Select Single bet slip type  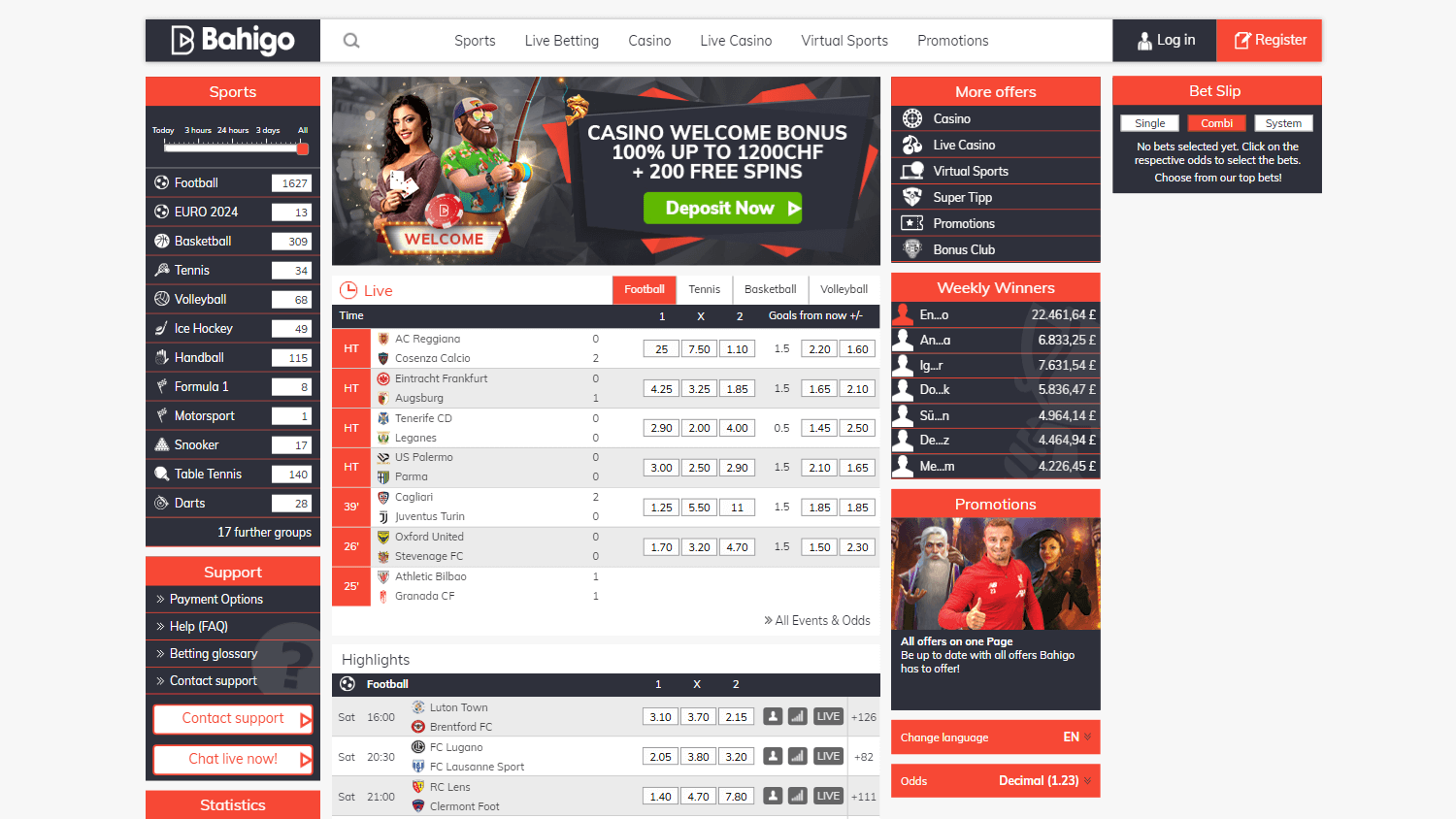point(1150,123)
